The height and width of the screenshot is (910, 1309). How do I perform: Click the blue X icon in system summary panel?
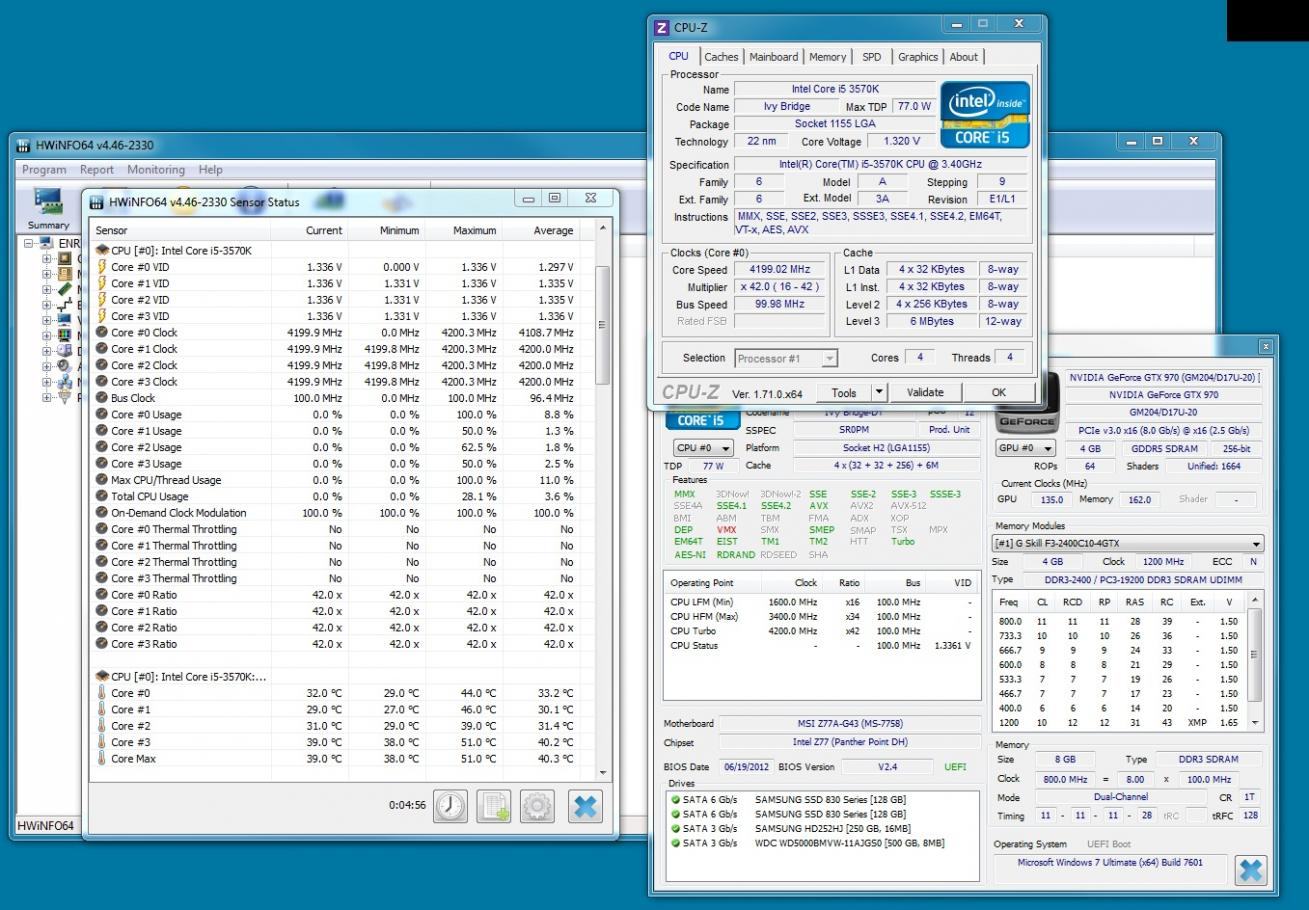tap(1252, 871)
